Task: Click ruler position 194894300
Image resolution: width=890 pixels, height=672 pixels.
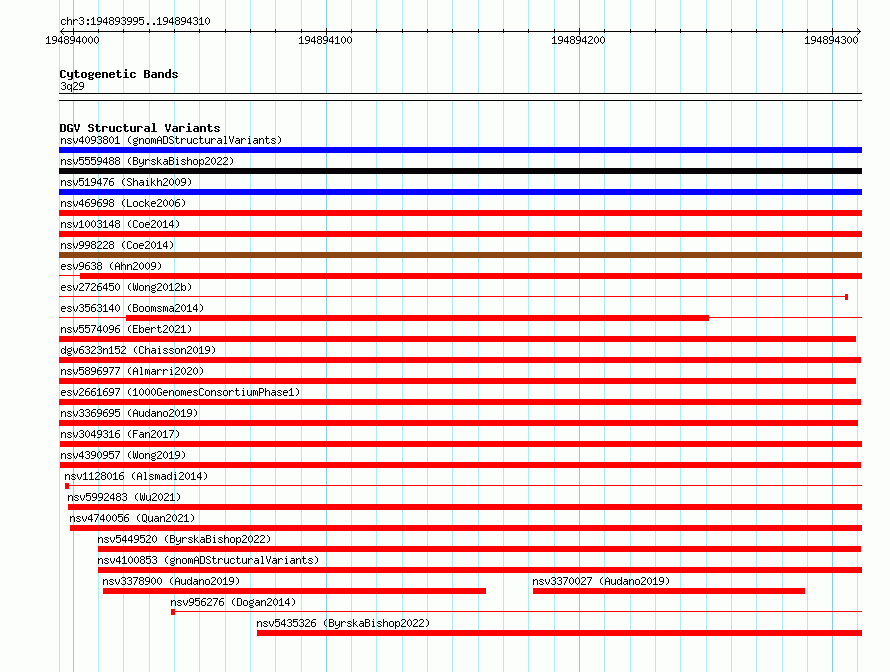Action: coord(832,40)
